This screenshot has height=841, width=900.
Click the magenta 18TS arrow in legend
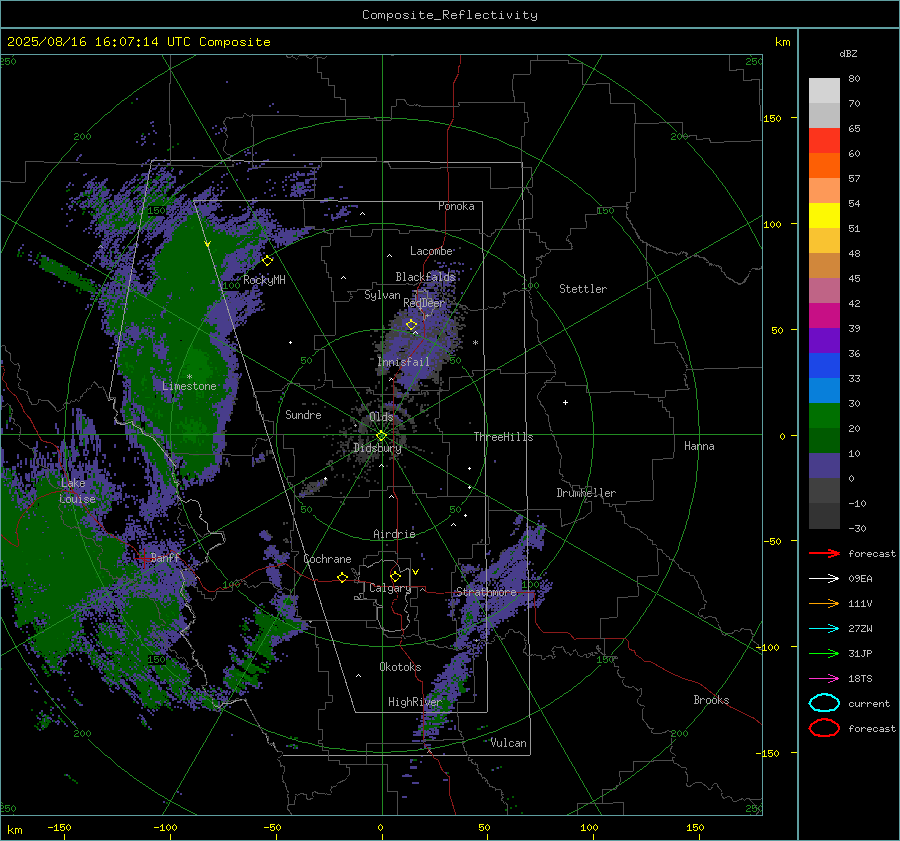(x=824, y=679)
